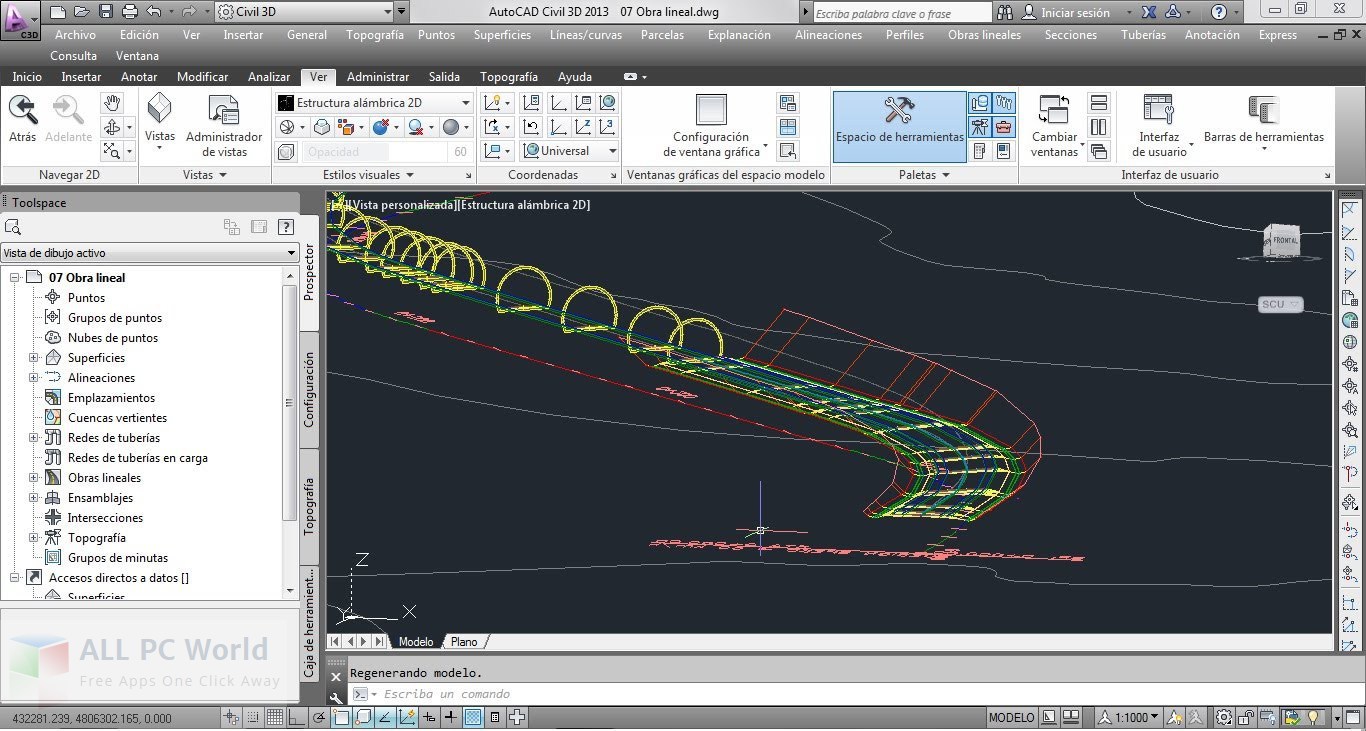
Task: Switch to the Analizar ribbon tab
Action: click(269, 77)
